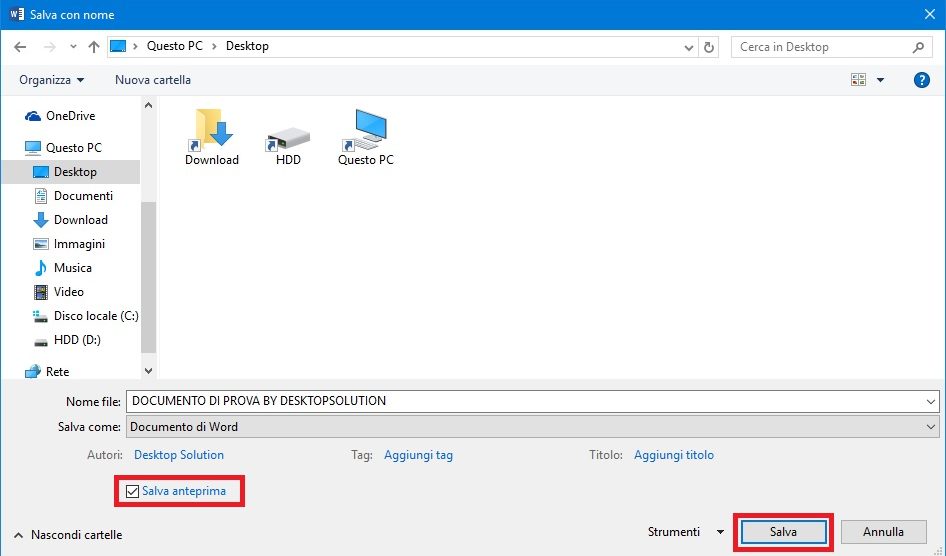Click the Aggiungi tag link
946x556 pixels.
pyautogui.click(x=418, y=455)
